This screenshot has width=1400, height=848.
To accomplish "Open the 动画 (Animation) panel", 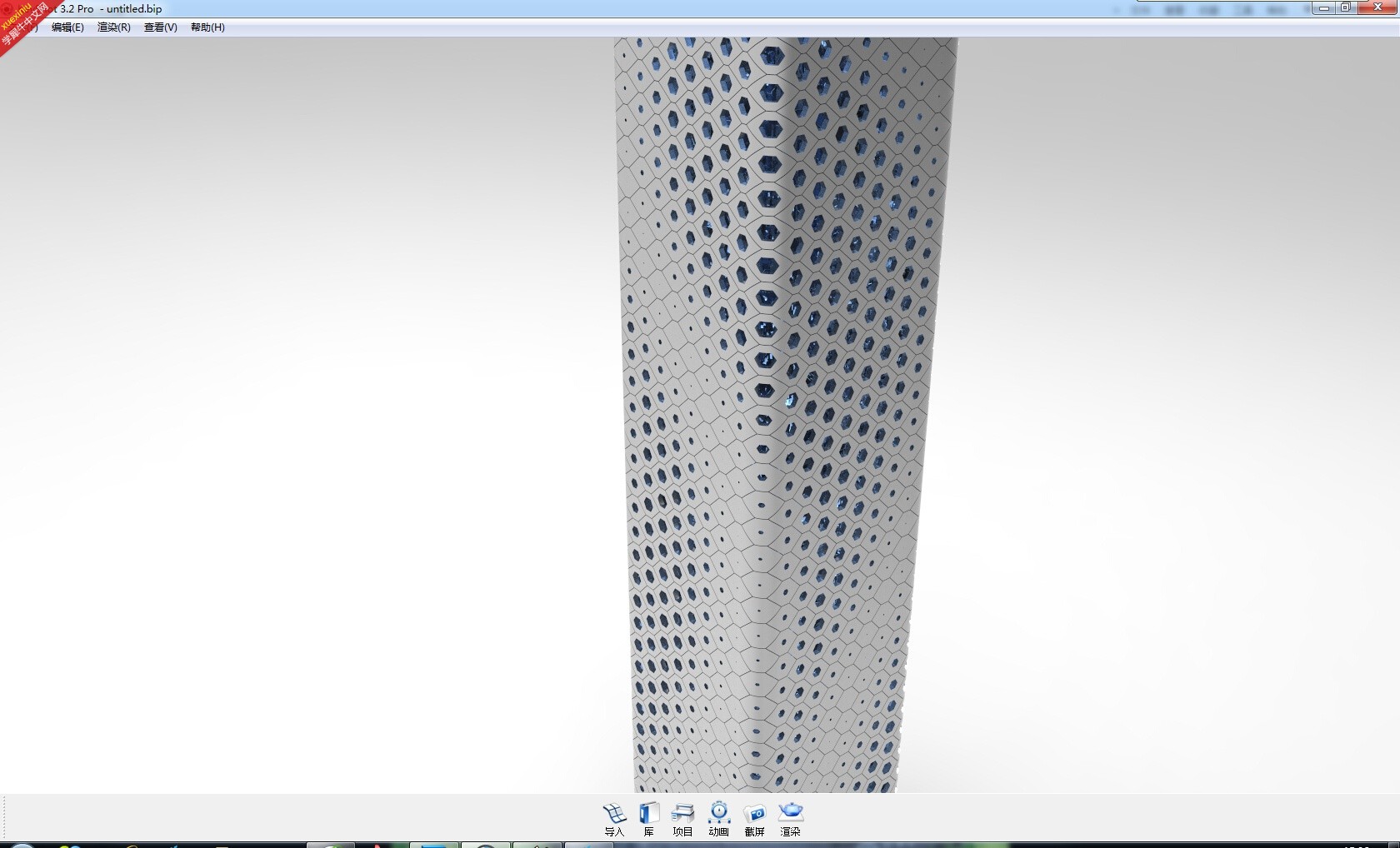I will [718, 819].
